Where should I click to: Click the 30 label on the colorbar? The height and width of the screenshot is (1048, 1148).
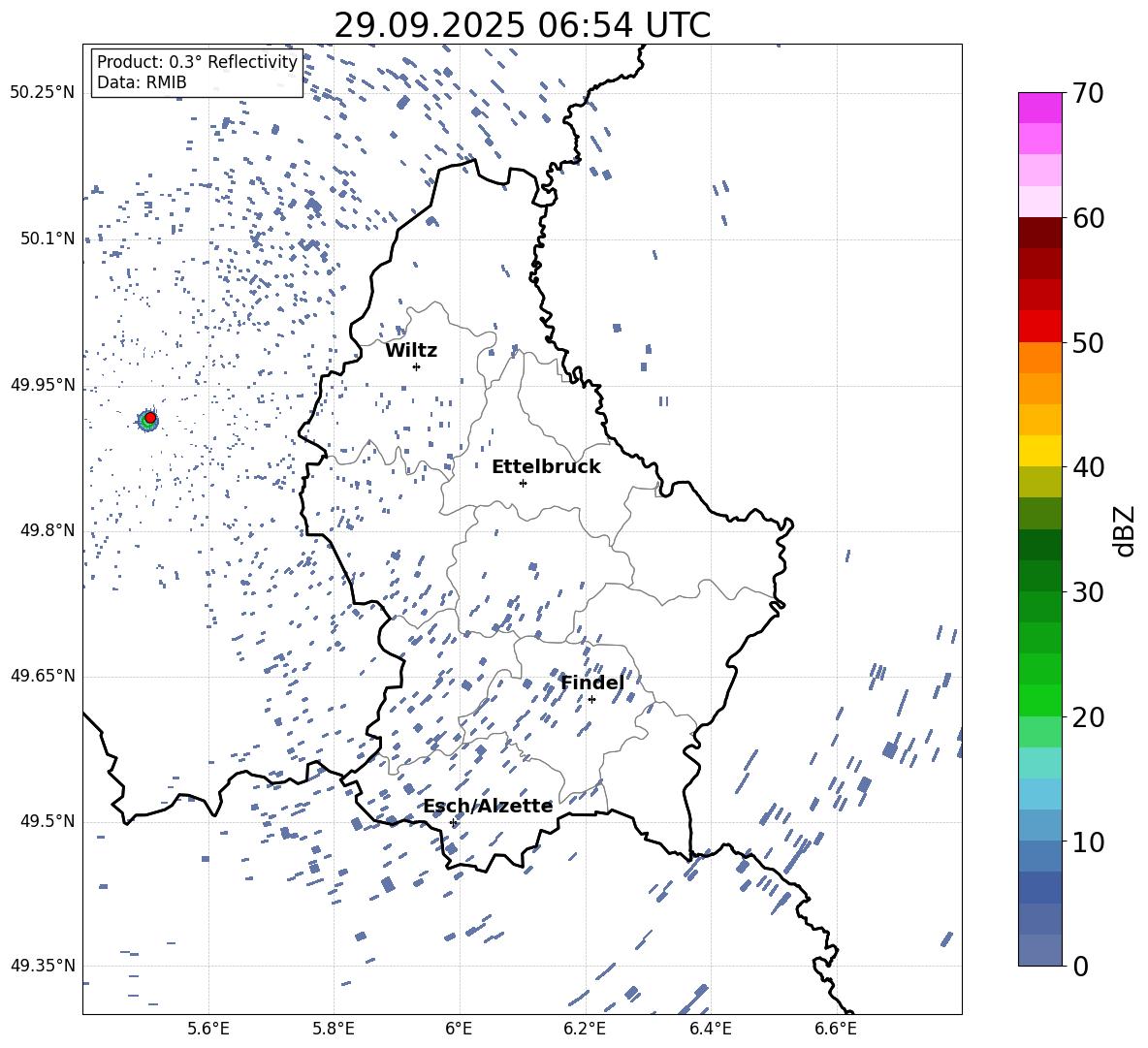point(1089,591)
